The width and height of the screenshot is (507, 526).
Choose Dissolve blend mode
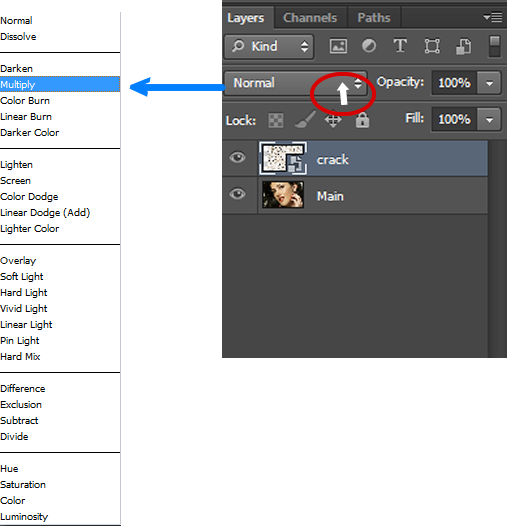pos(18,37)
